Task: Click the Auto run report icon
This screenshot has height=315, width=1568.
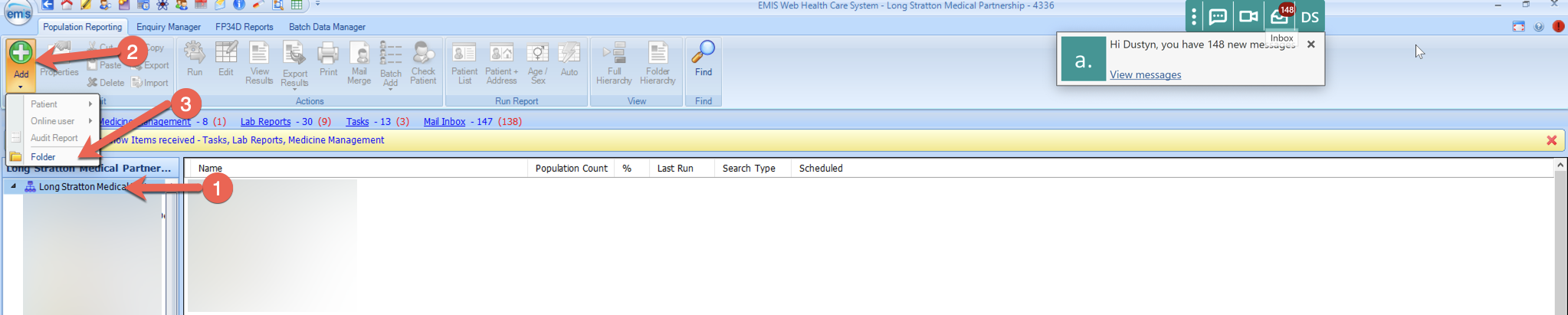Action: (x=569, y=53)
